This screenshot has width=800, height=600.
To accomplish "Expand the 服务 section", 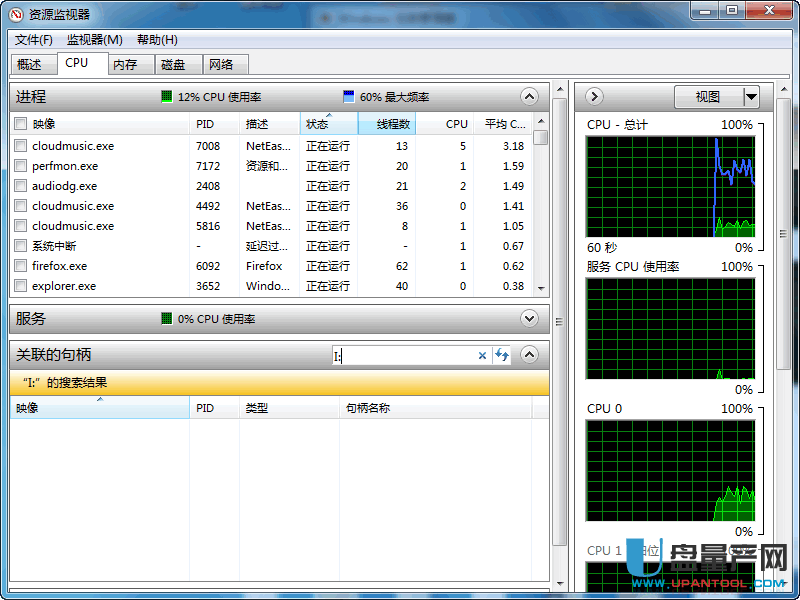I will [529, 319].
